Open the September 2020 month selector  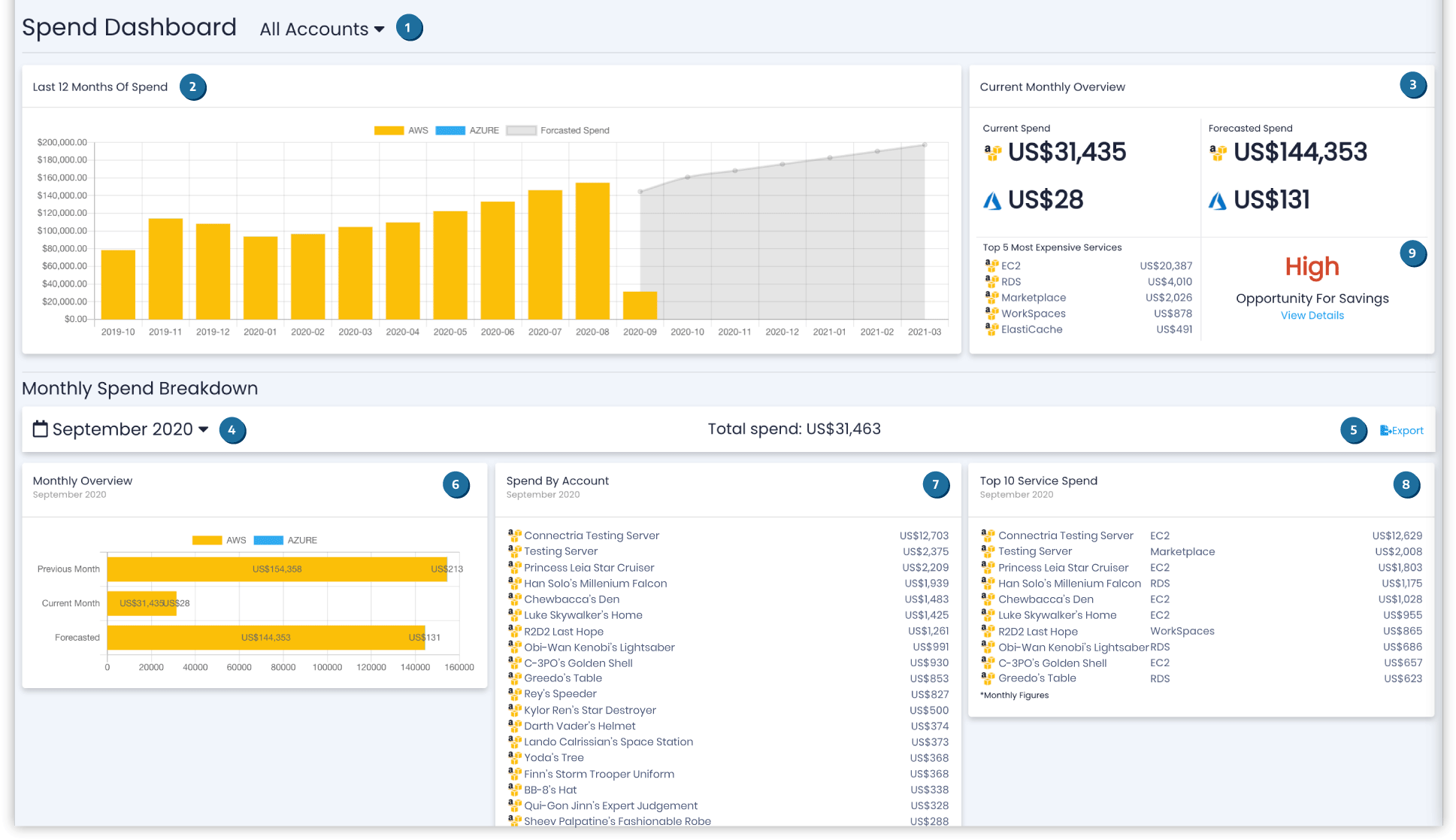pyautogui.click(x=129, y=429)
